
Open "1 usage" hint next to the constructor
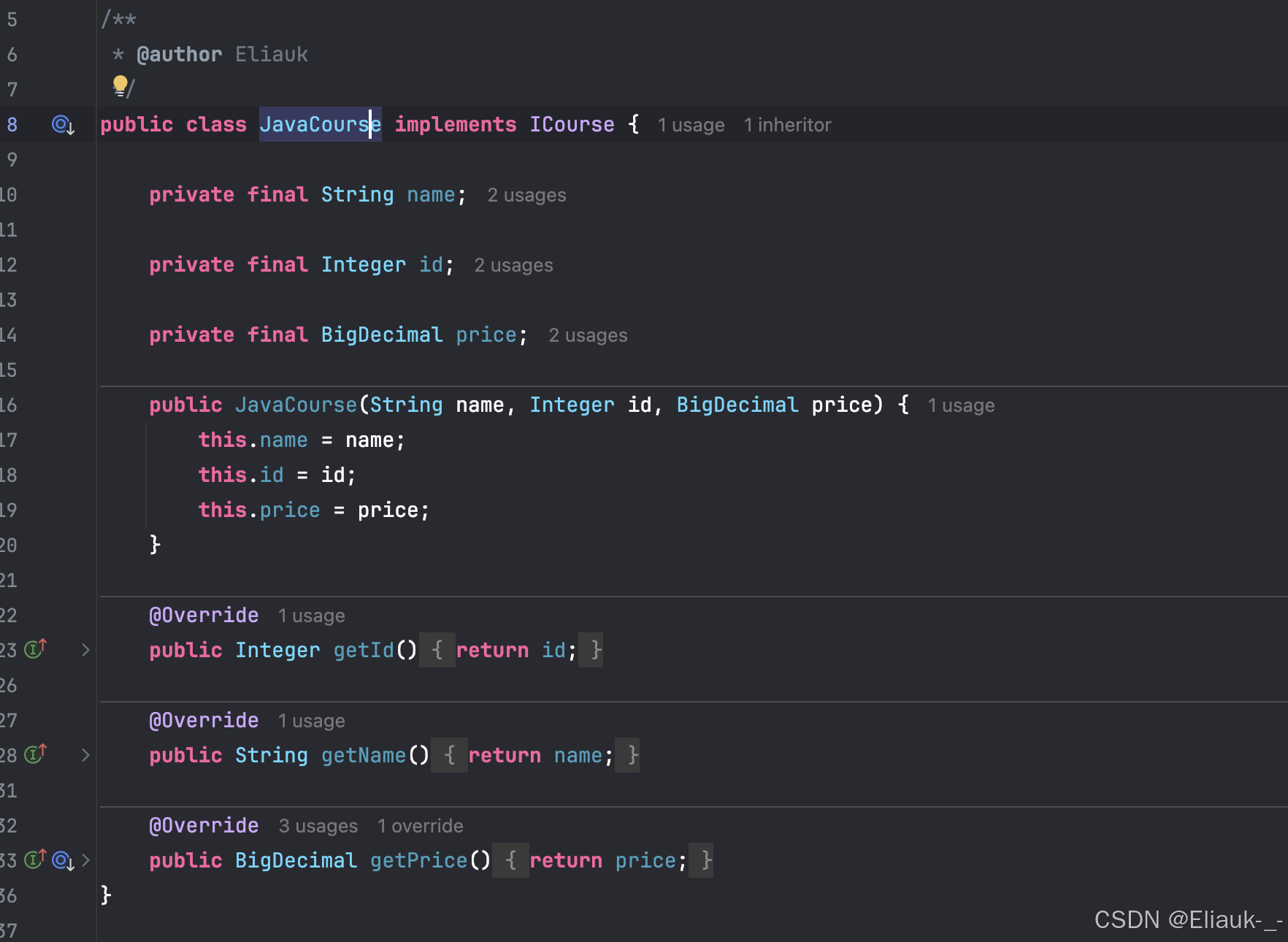coord(961,405)
